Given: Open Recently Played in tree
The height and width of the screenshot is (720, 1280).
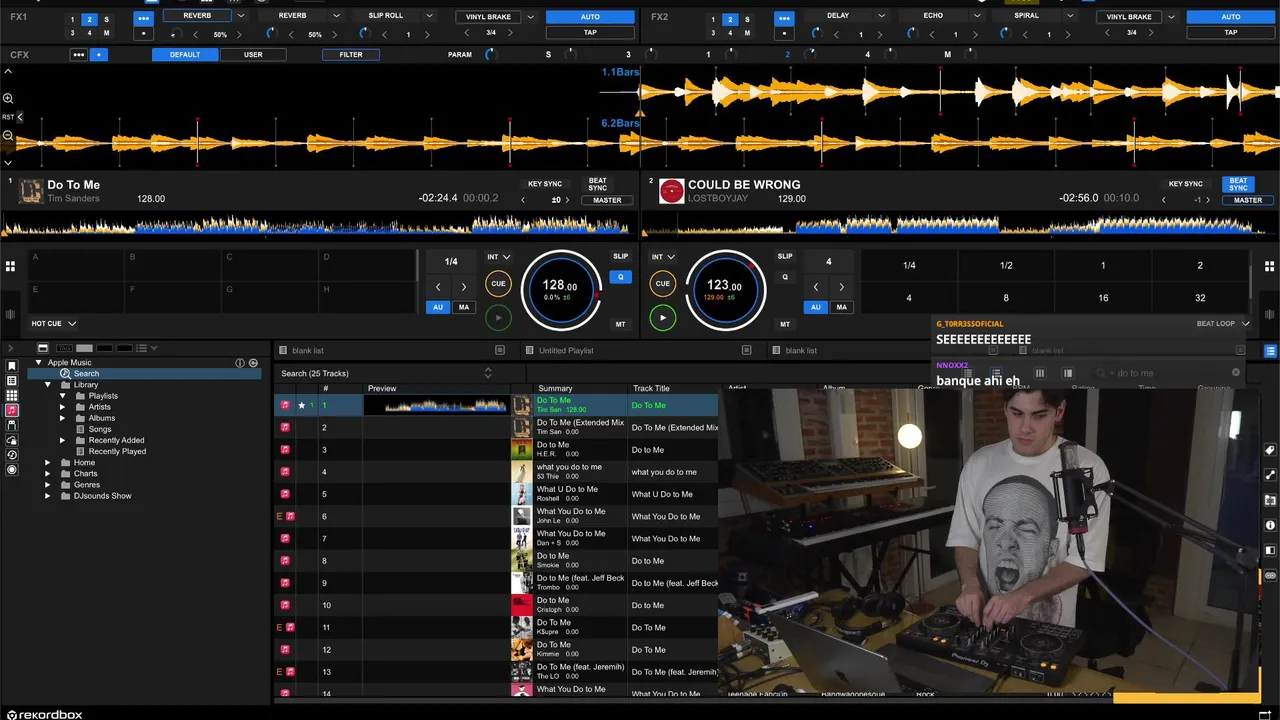Looking at the screenshot, I should pos(117,451).
